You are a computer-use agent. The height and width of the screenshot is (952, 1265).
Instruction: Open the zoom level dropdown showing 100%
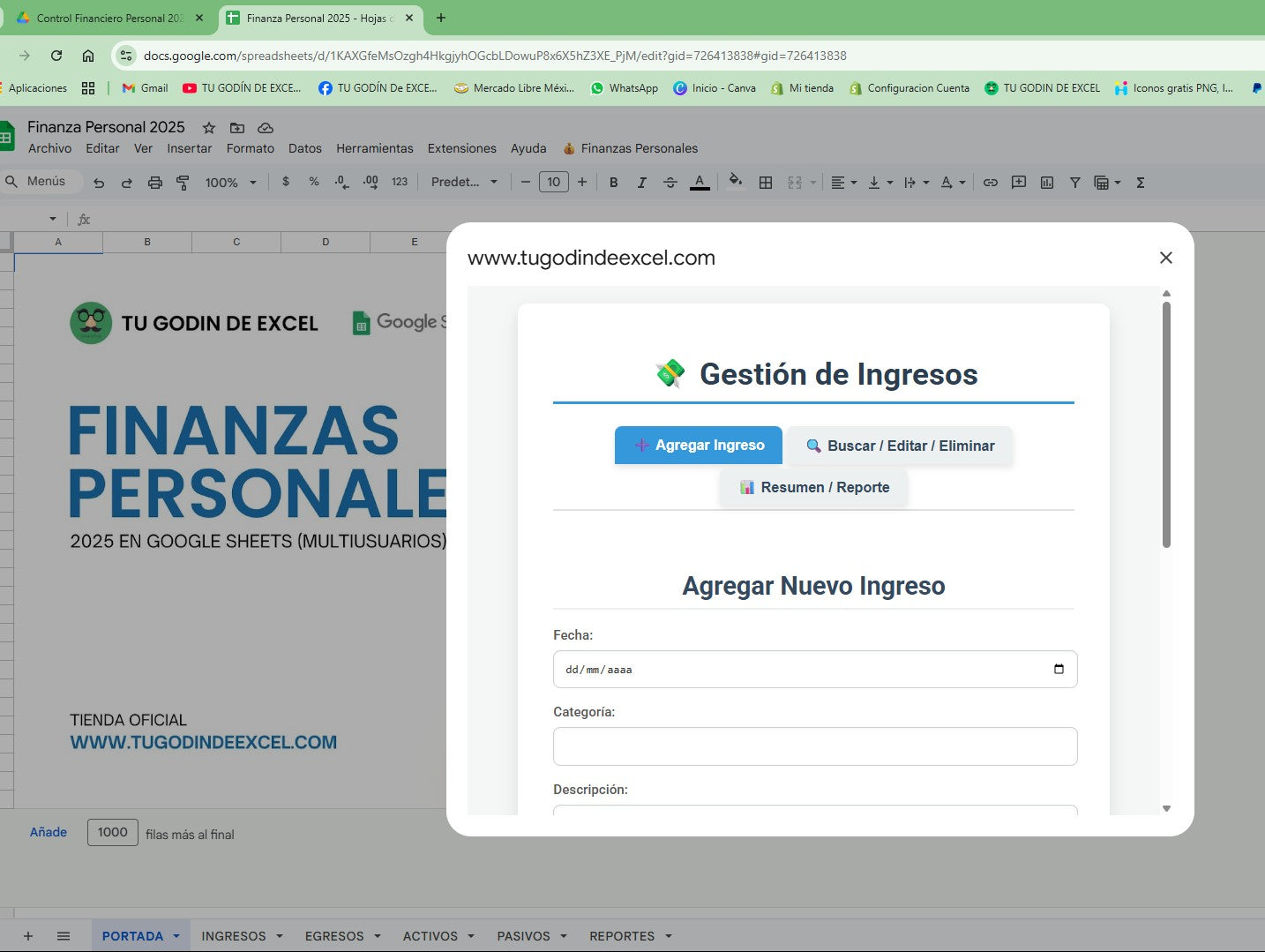click(x=228, y=183)
